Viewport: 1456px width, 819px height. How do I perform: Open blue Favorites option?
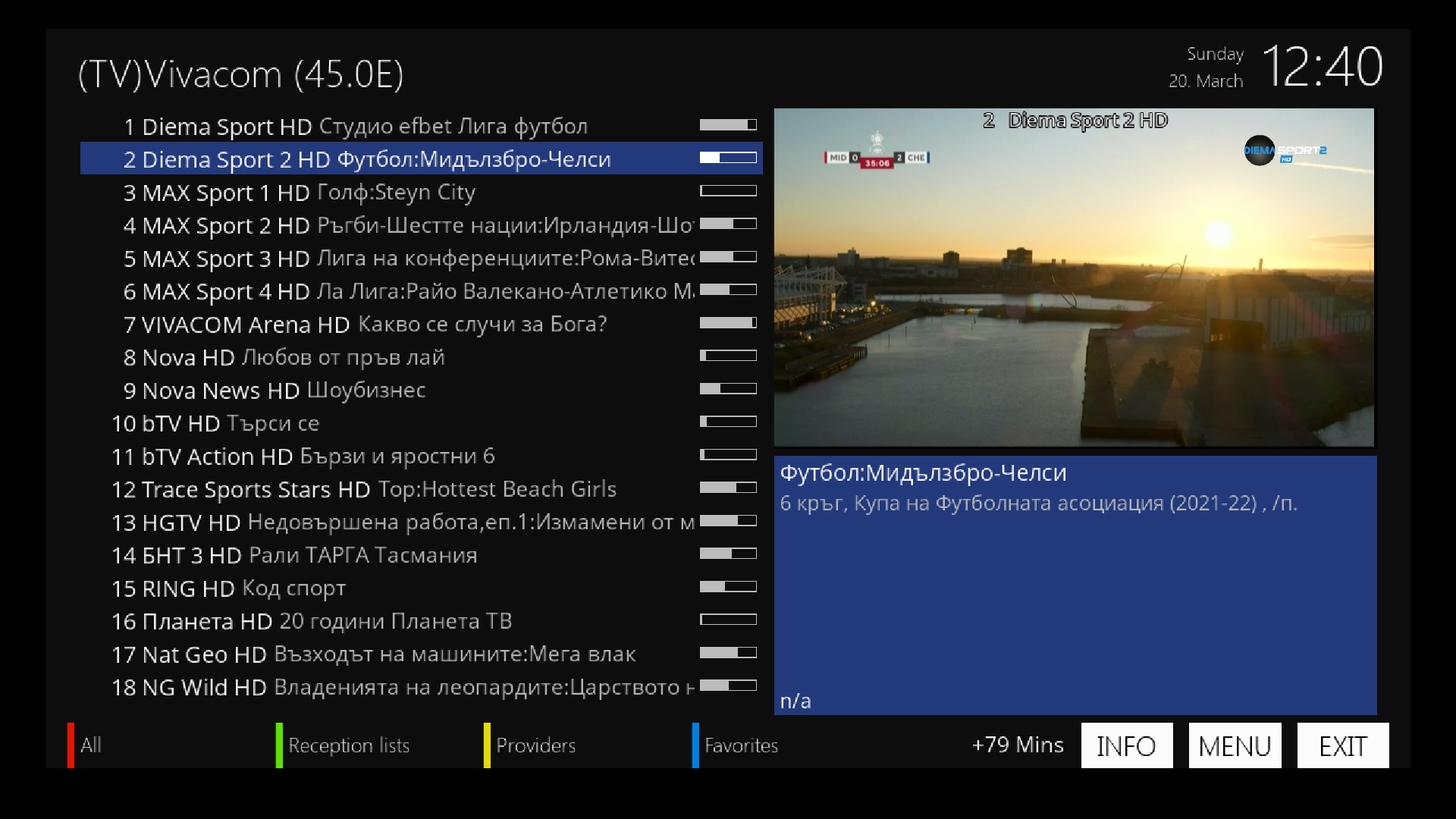(x=741, y=745)
